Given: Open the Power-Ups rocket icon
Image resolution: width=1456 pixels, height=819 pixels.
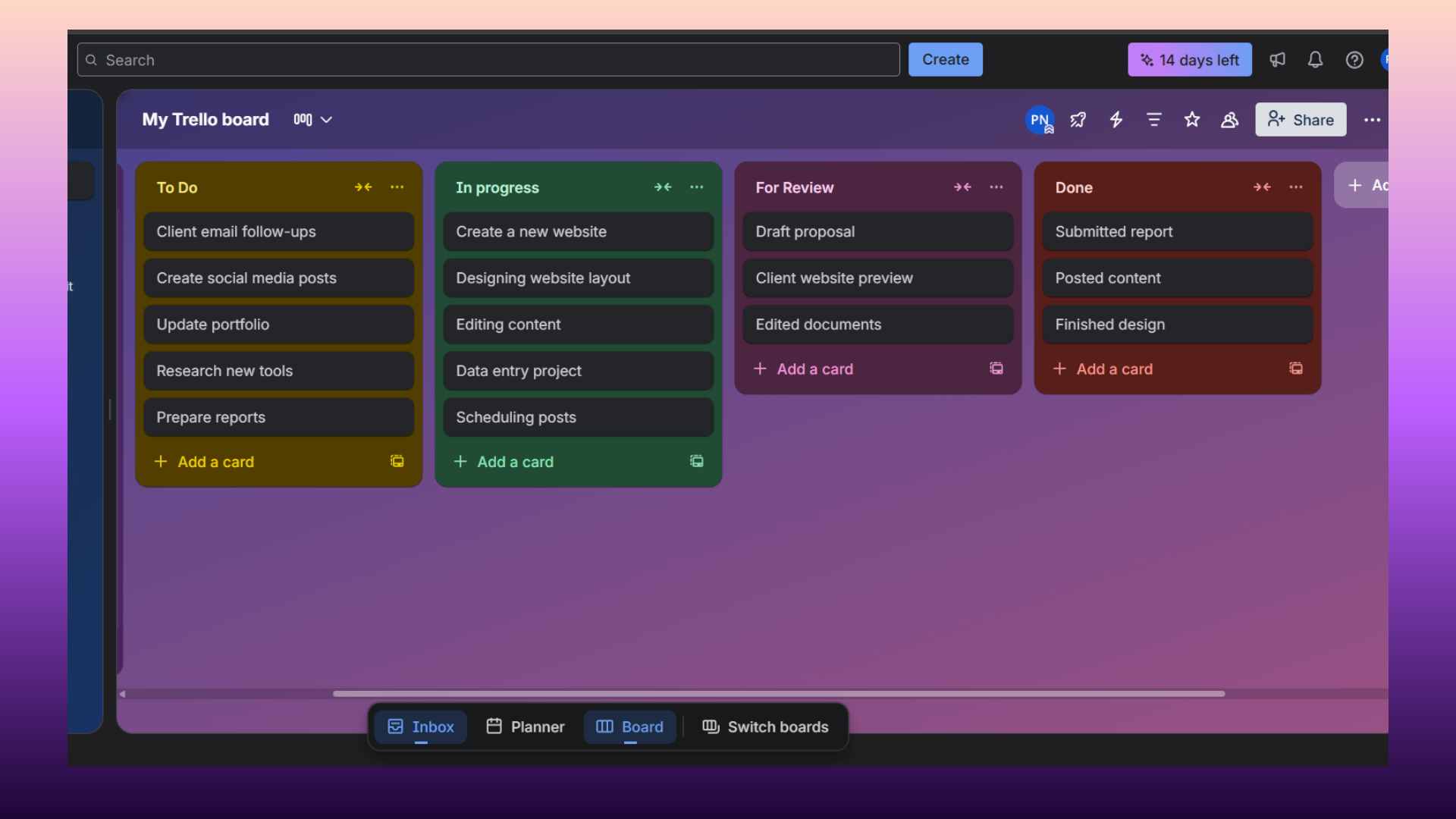Looking at the screenshot, I should (x=1078, y=120).
